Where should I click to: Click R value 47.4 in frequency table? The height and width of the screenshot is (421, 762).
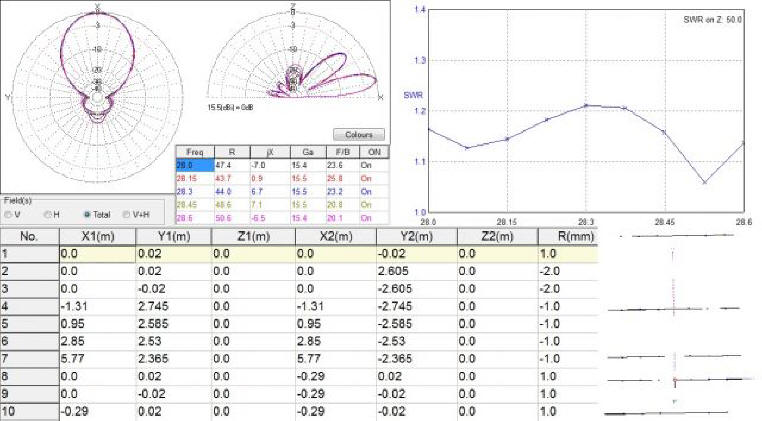point(232,165)
